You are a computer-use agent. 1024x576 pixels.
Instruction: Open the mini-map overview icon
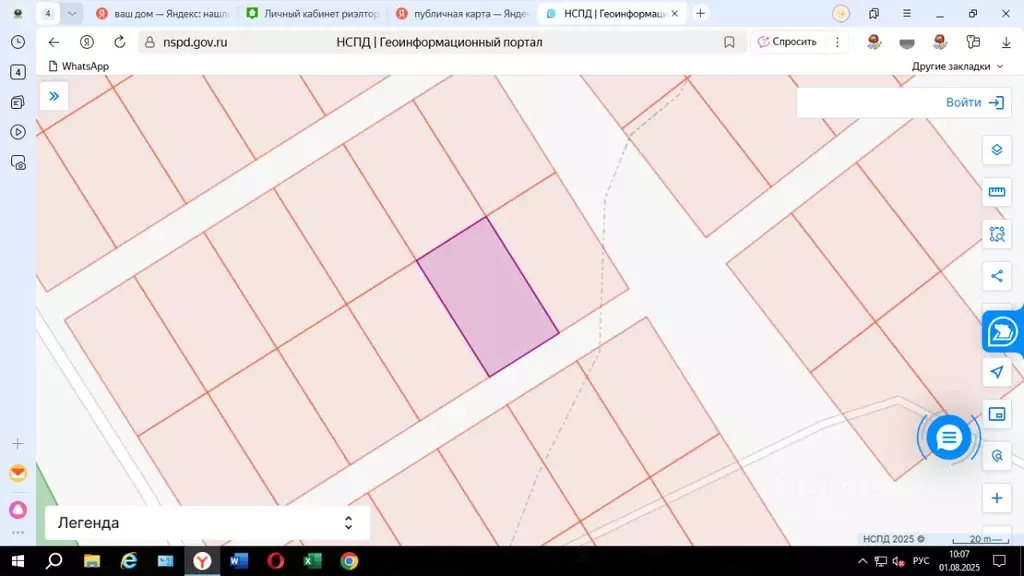tap(997, 414)
